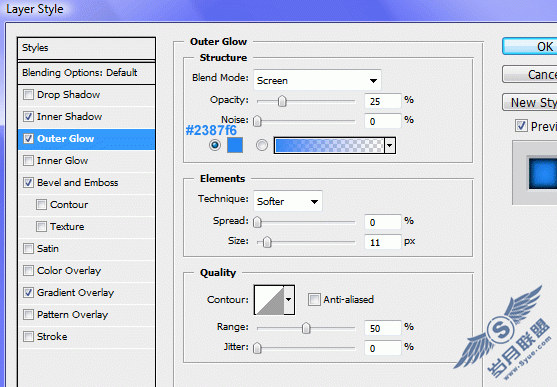Click the Noise value field
Viewport: 557px width, 387px height.
383,121
